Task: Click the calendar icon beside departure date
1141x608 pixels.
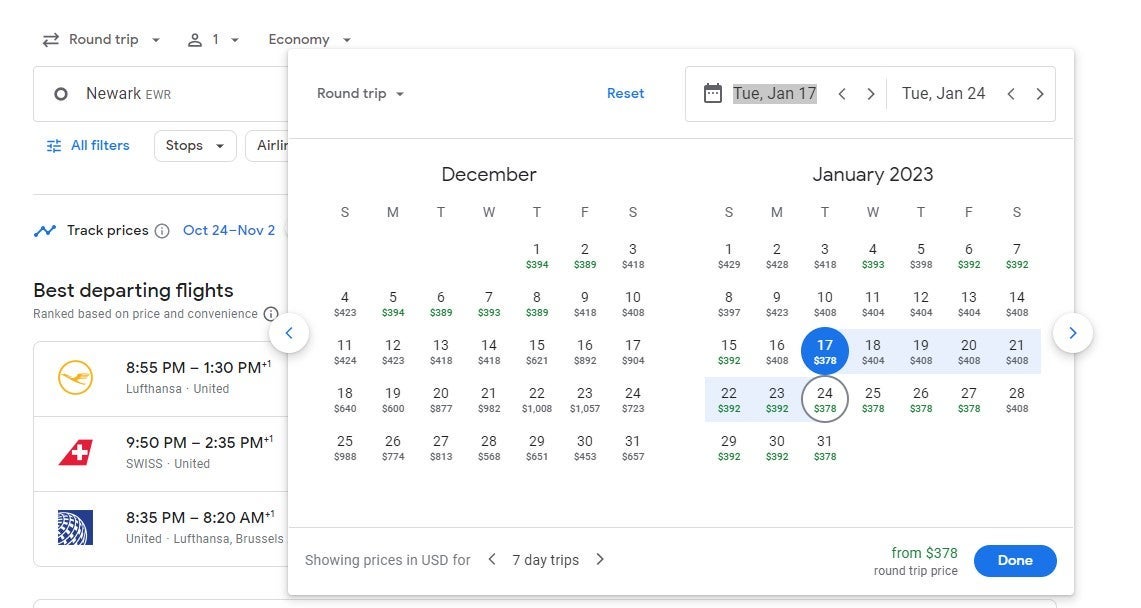Action: point(712,94)
